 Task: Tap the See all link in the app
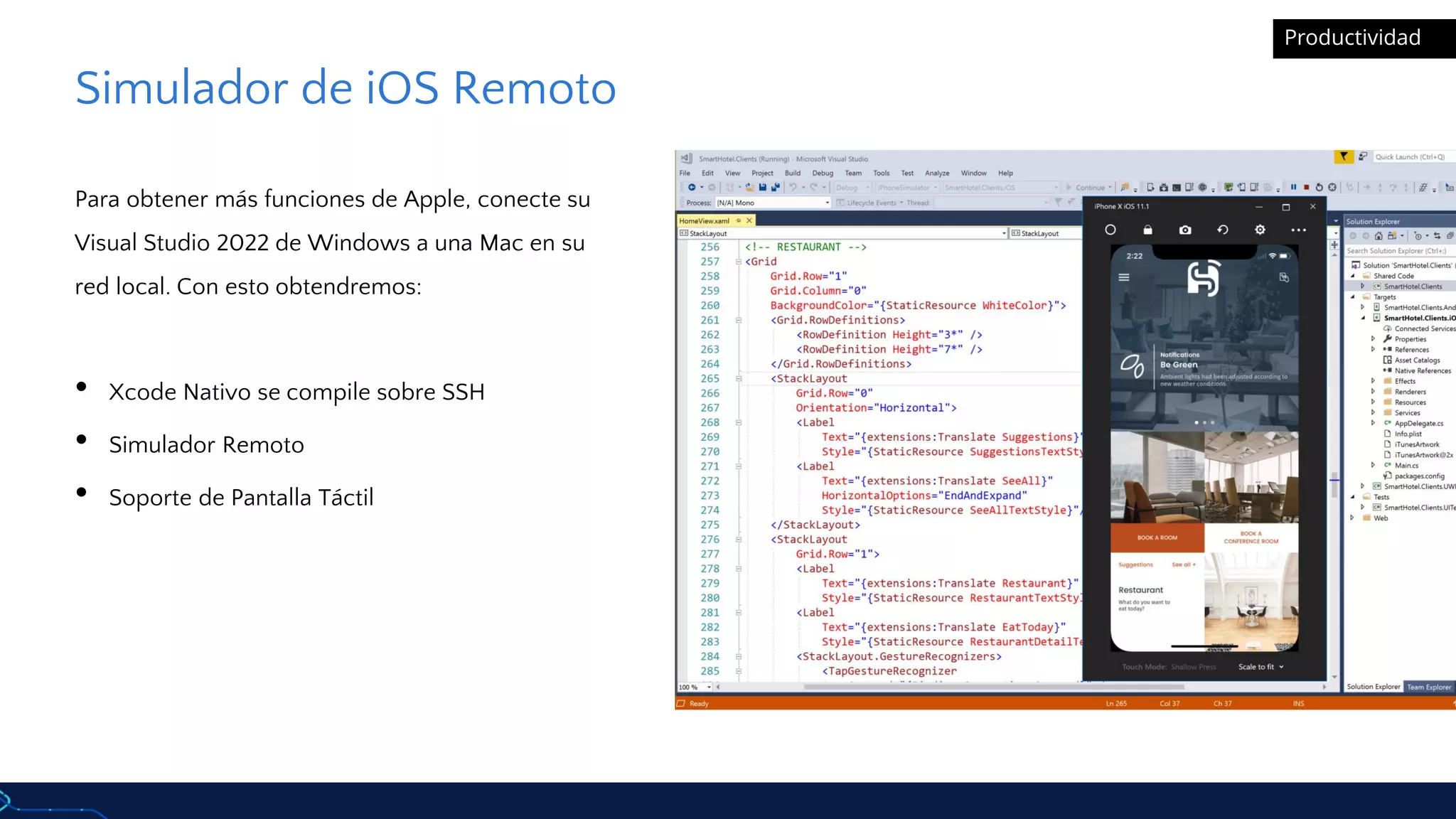[x=1184, y=564]
